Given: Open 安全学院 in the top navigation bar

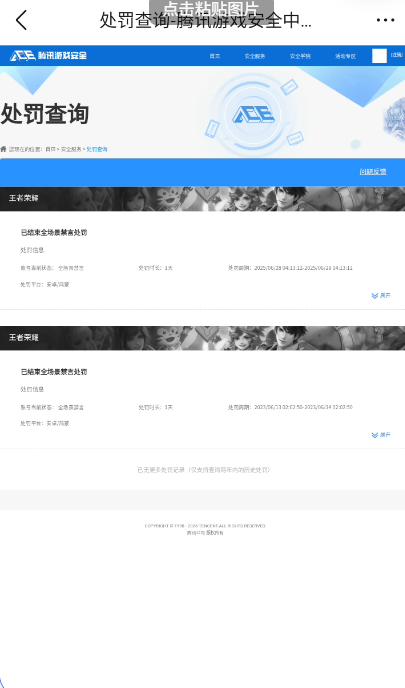Looking at the screenshot, I should (x=300, y=56).
